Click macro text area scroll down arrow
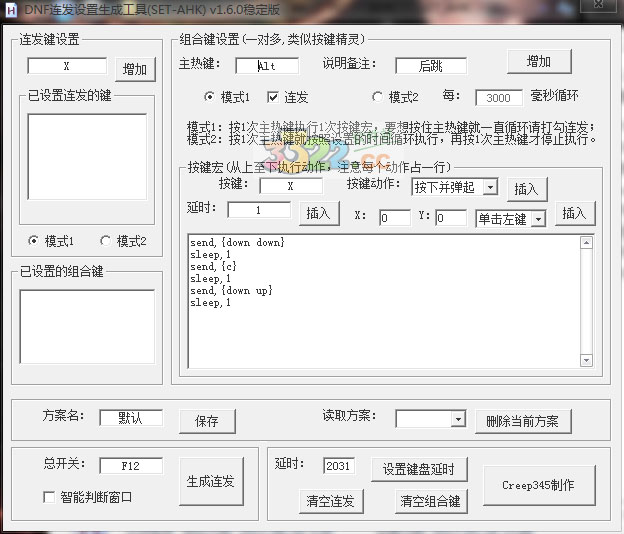Viewport: 624px width, 534px height. tap(586, 360)
